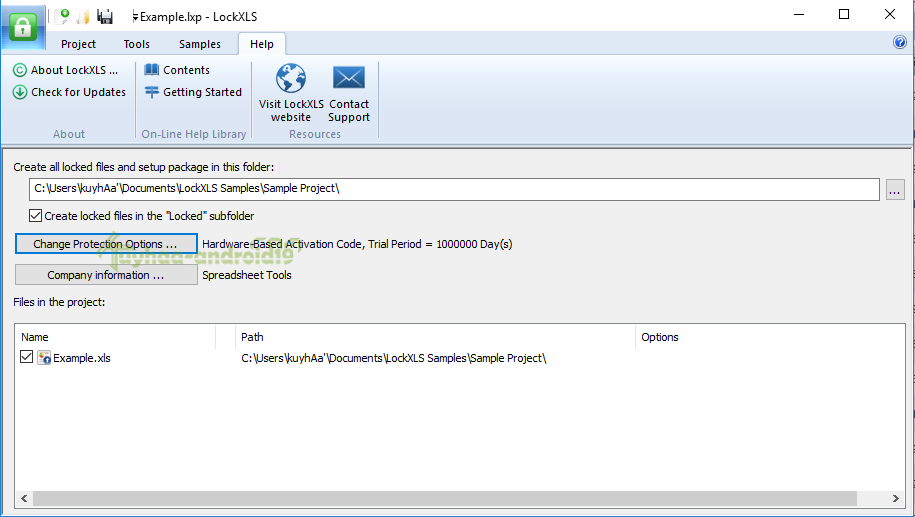Check for Updates
Image resolution: width=915 pixels, height=517 pixels.
pyautogui.click(x=69, y=92)
